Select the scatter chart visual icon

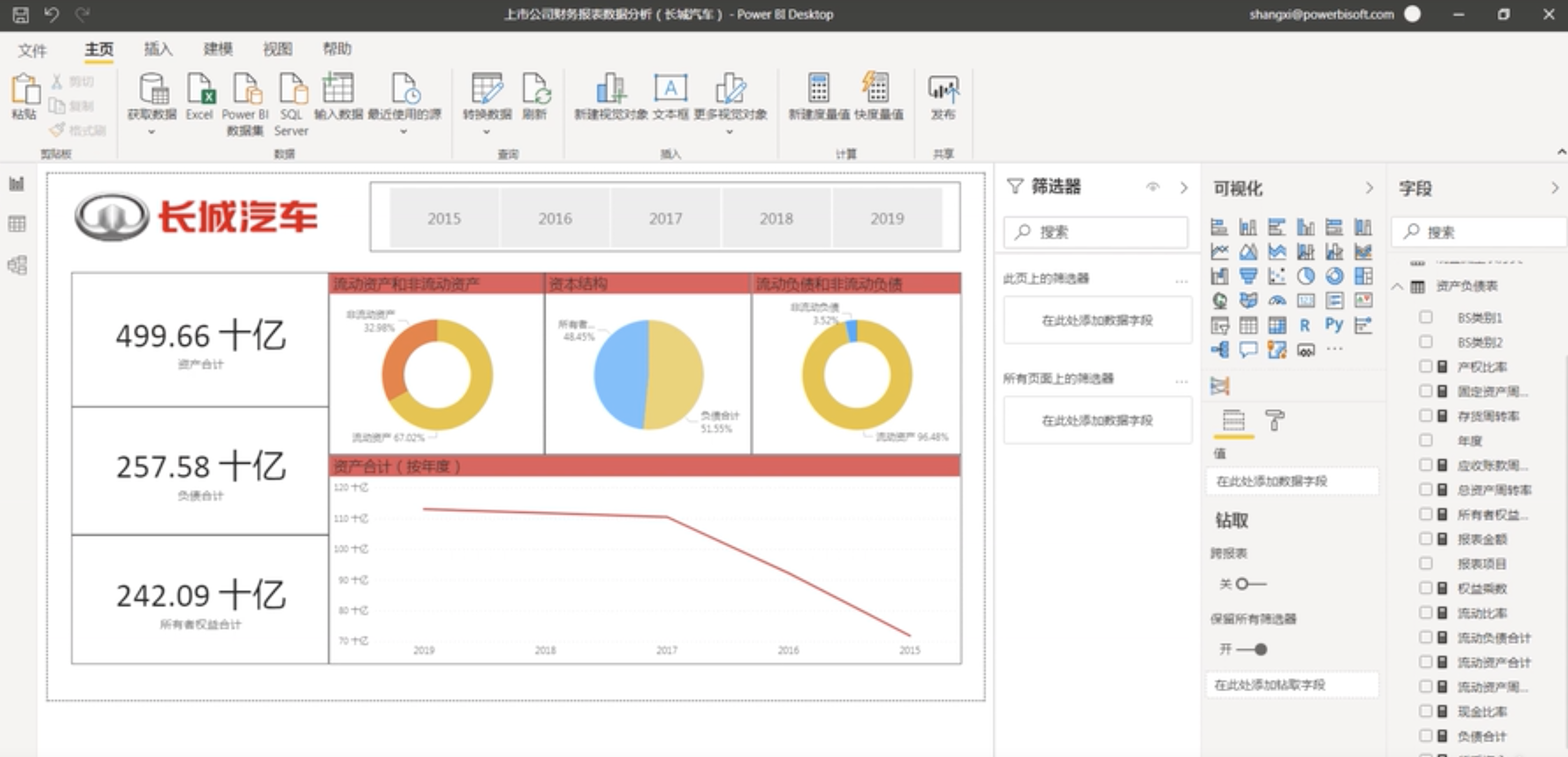[1277, 276]
